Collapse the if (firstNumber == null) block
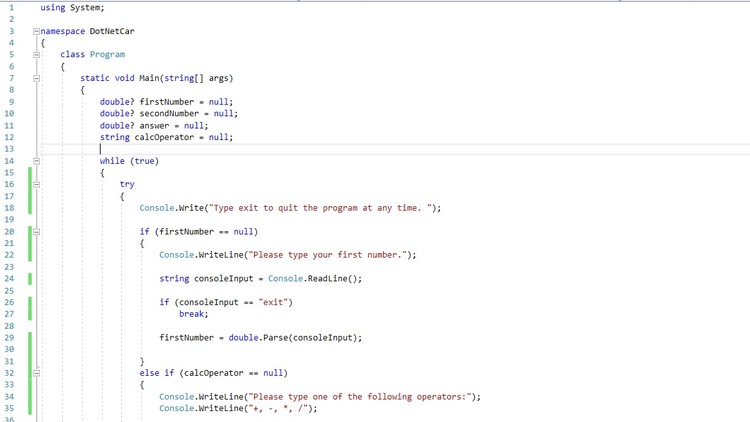 (x=36, y=231)
